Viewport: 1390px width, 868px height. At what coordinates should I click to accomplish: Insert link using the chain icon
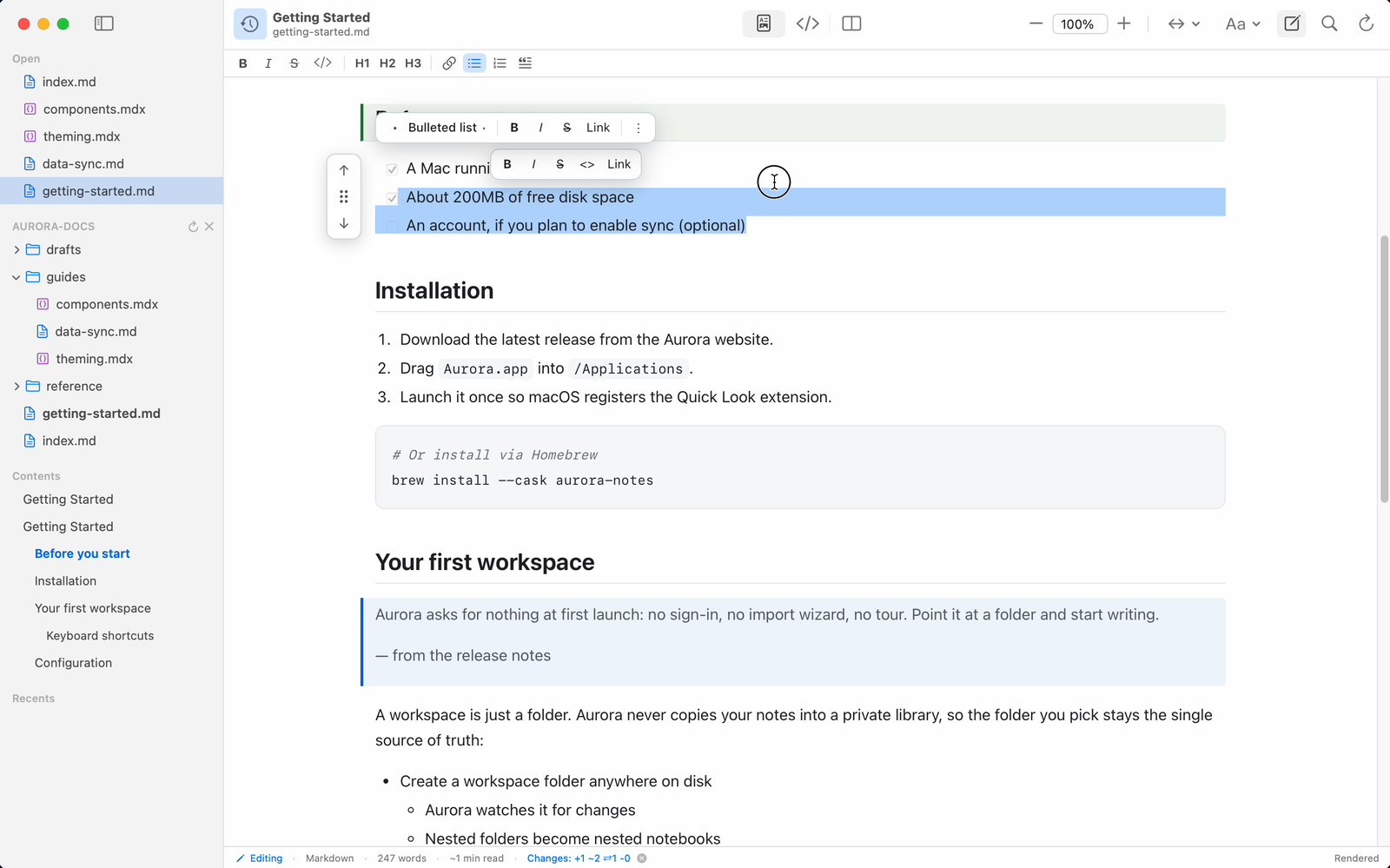[449, 63]
